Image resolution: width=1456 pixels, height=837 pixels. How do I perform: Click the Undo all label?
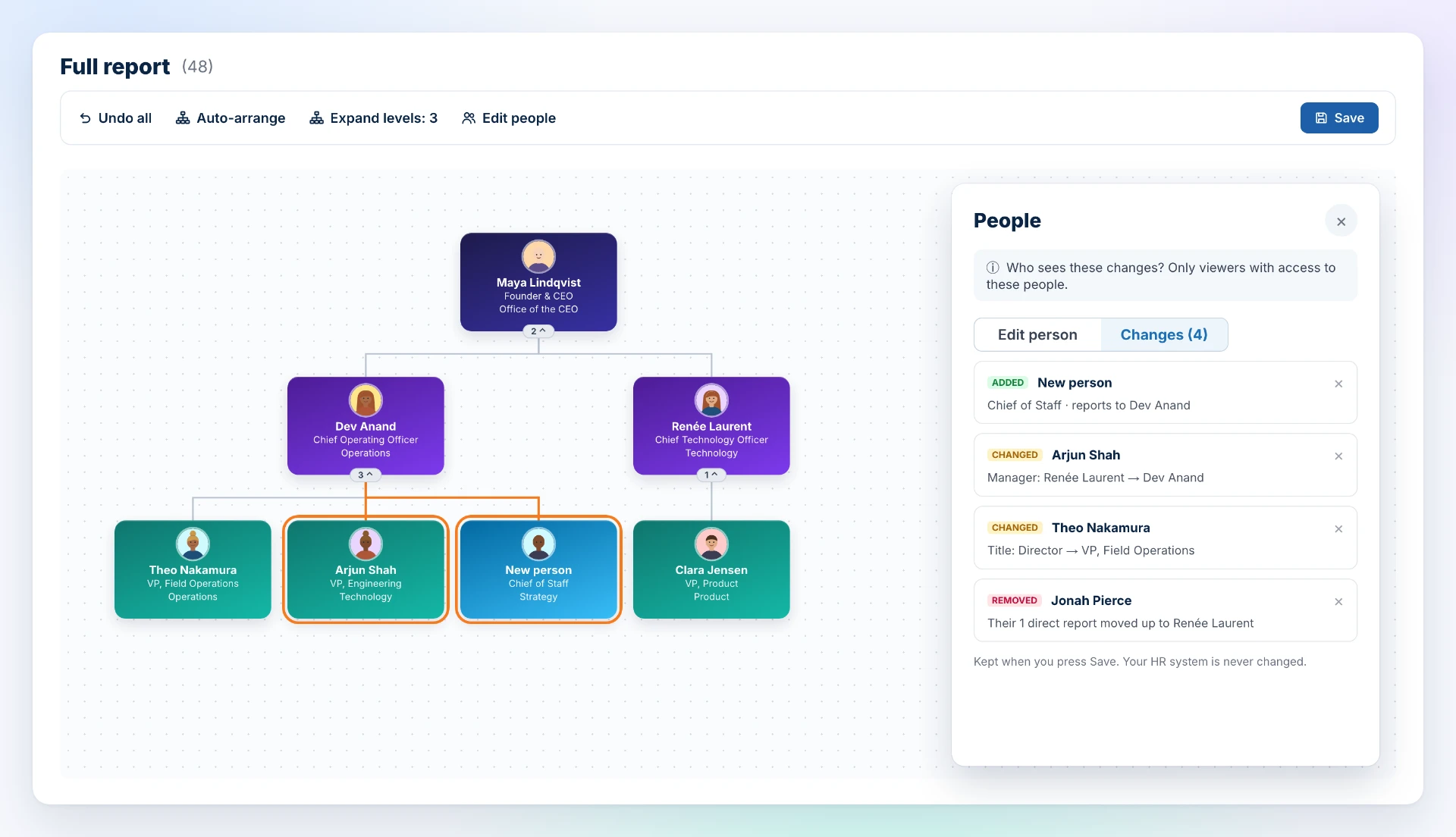click(x=125, y=118)
